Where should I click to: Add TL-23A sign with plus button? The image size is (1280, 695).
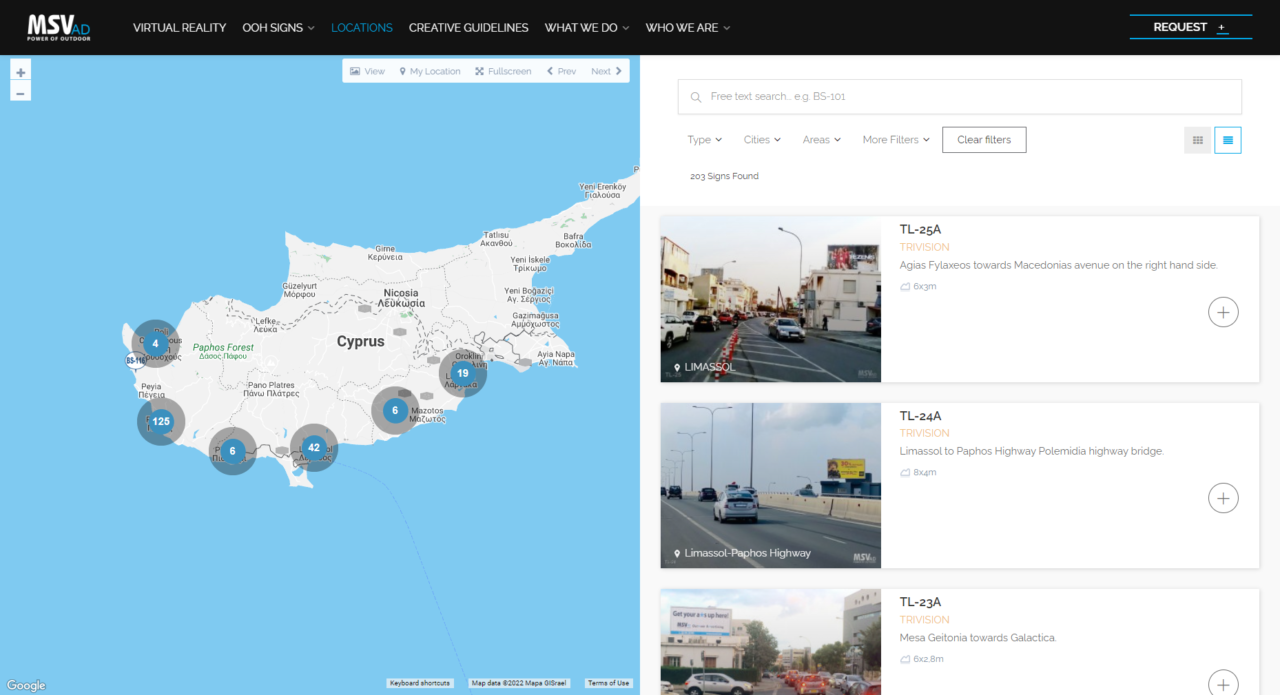[1223, 683]
